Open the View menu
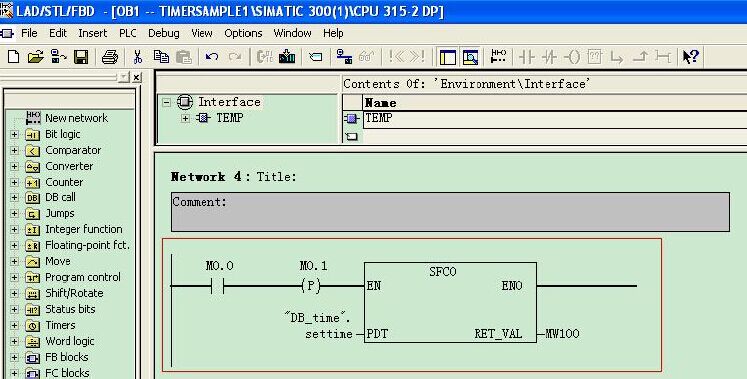The image size is (747, 379). (202, 33)
